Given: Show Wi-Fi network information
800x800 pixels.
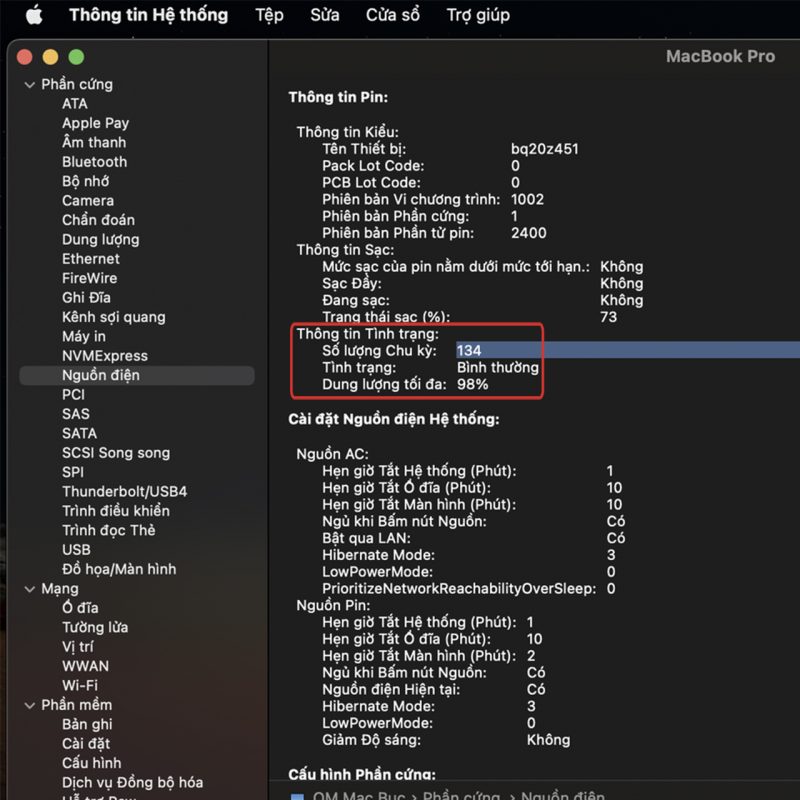Looking at the screenshot, I should [x=79, y=685].
